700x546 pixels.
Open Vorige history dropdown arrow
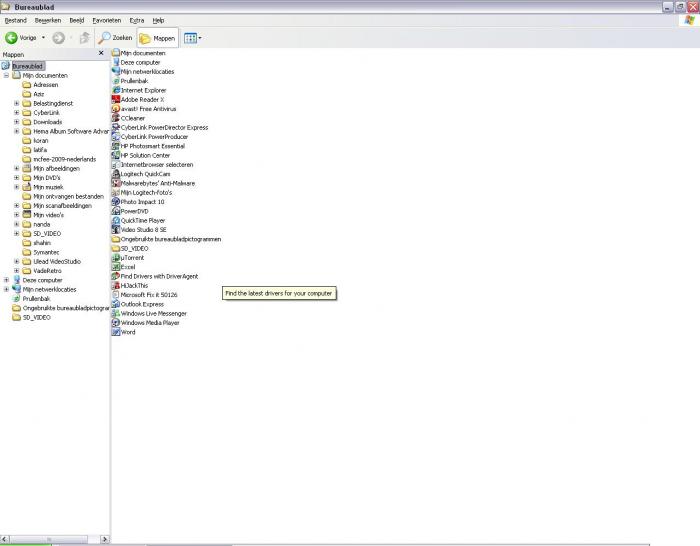43,38
